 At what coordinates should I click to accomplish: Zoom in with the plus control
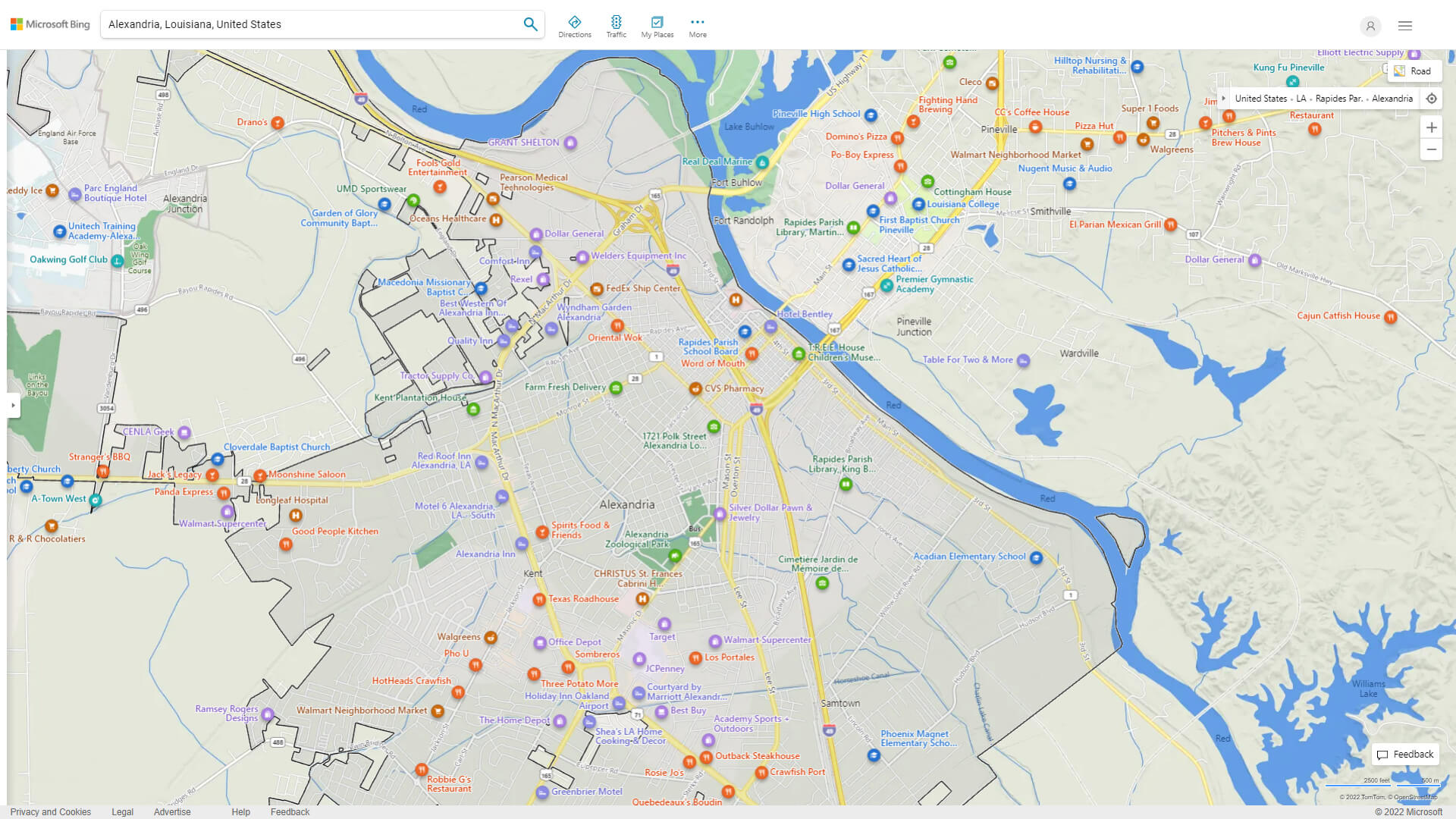tap(1432, 127)
